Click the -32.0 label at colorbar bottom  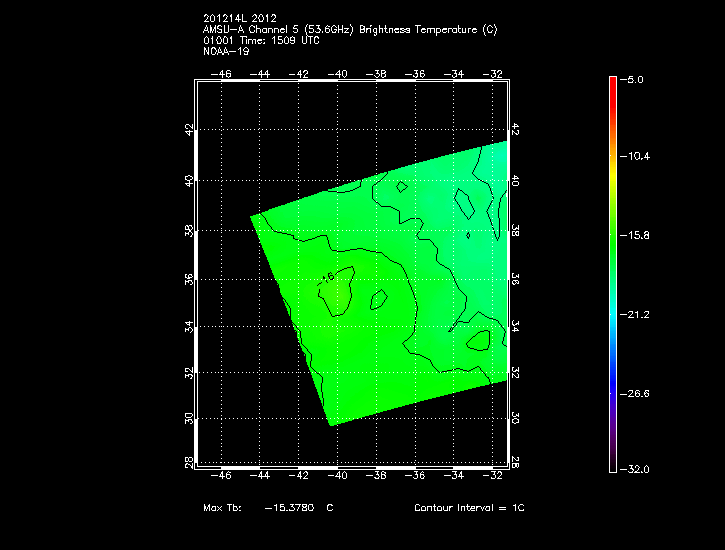(x=637, y=469)
